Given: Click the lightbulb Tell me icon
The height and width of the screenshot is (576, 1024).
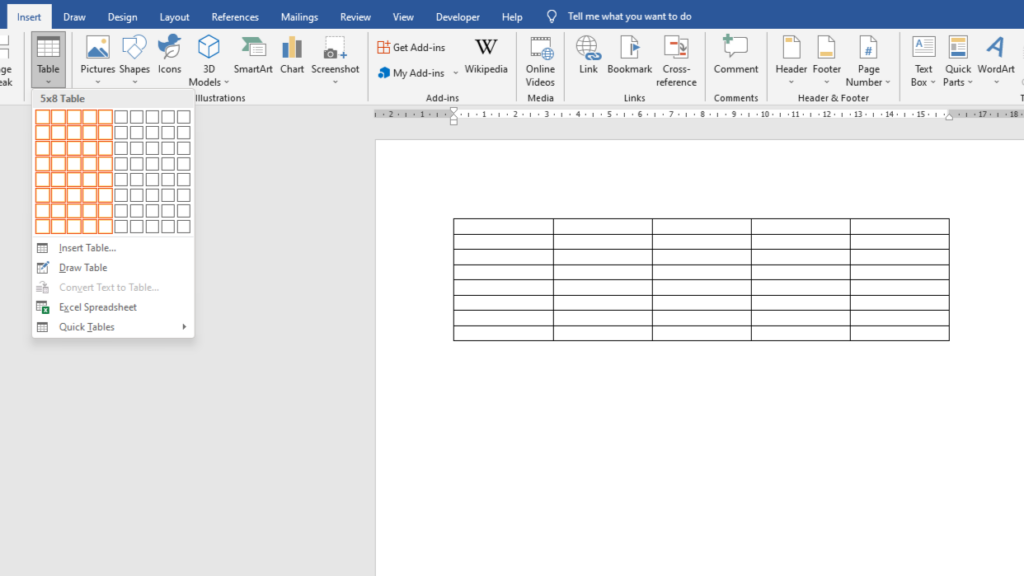Looking at the screenshot, I should (552, 16).
